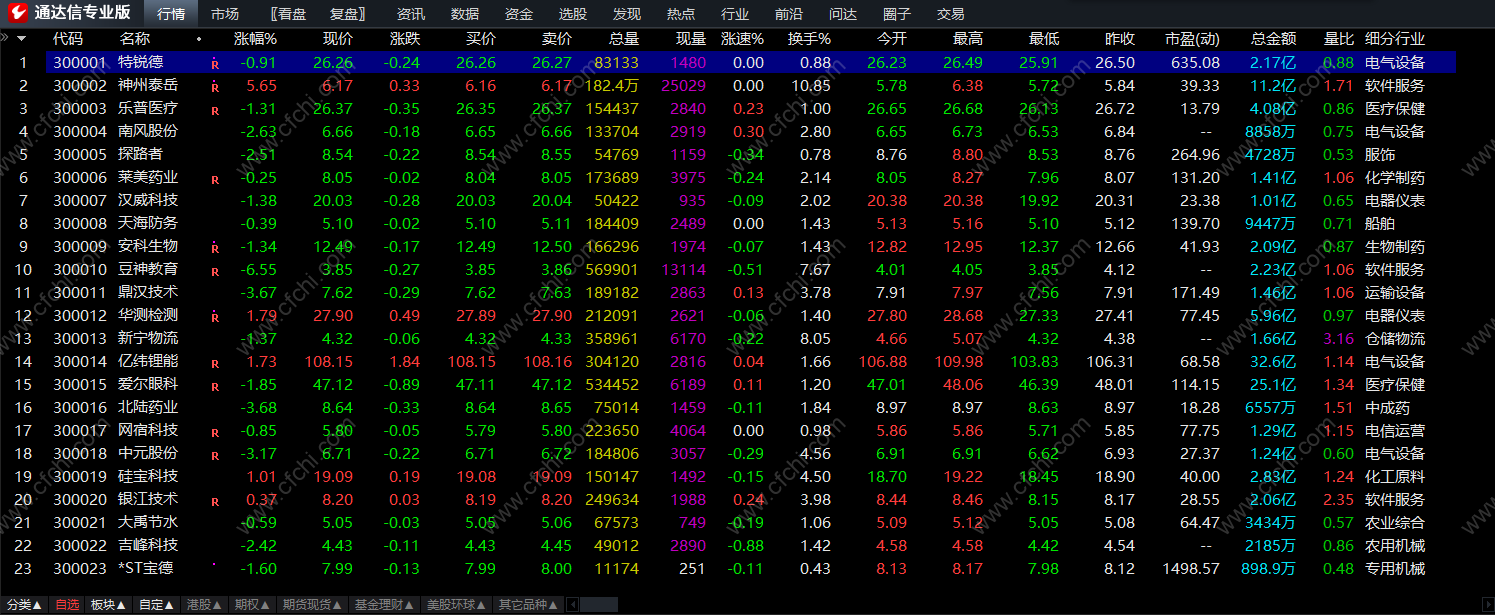
Task: Expand the side panel chevron arrows
Action: [x=6, y=38]
